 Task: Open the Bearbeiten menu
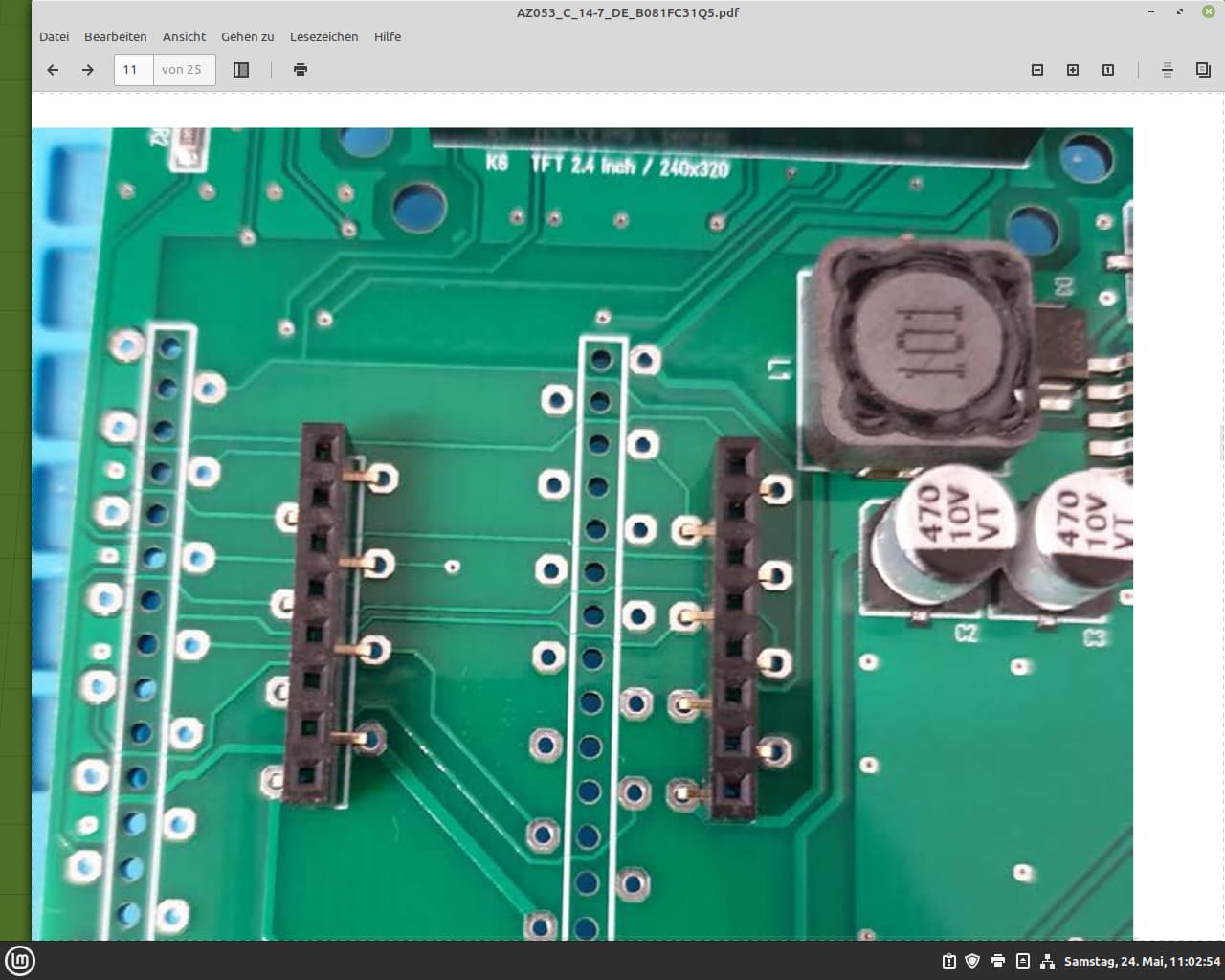tap(115, 36)
